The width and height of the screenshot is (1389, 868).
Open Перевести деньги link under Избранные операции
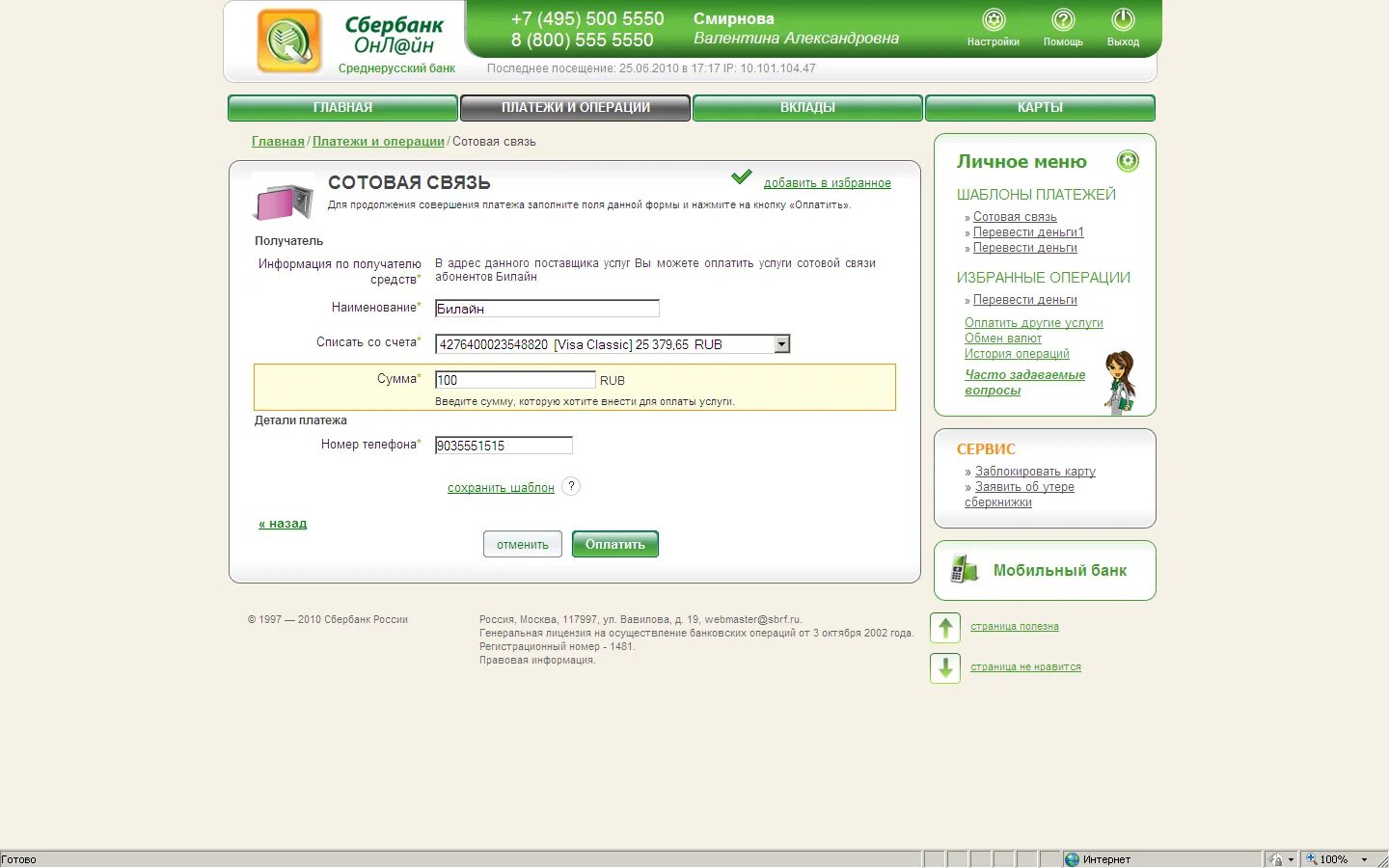(1024, 300)
